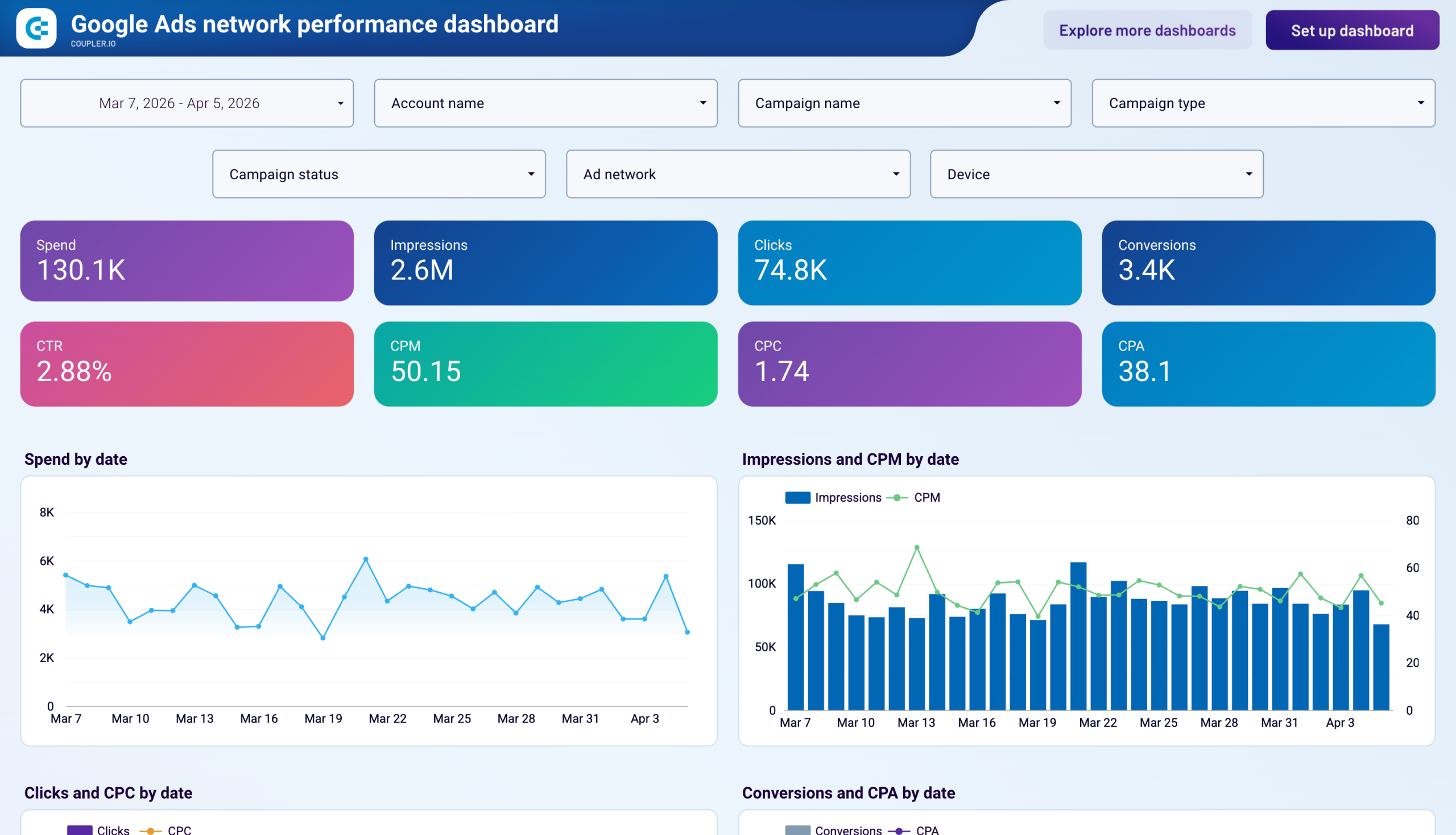
Task: Click the Clicks and CPC by date heading
Action: pyautogui.click(x=109, y=792)
